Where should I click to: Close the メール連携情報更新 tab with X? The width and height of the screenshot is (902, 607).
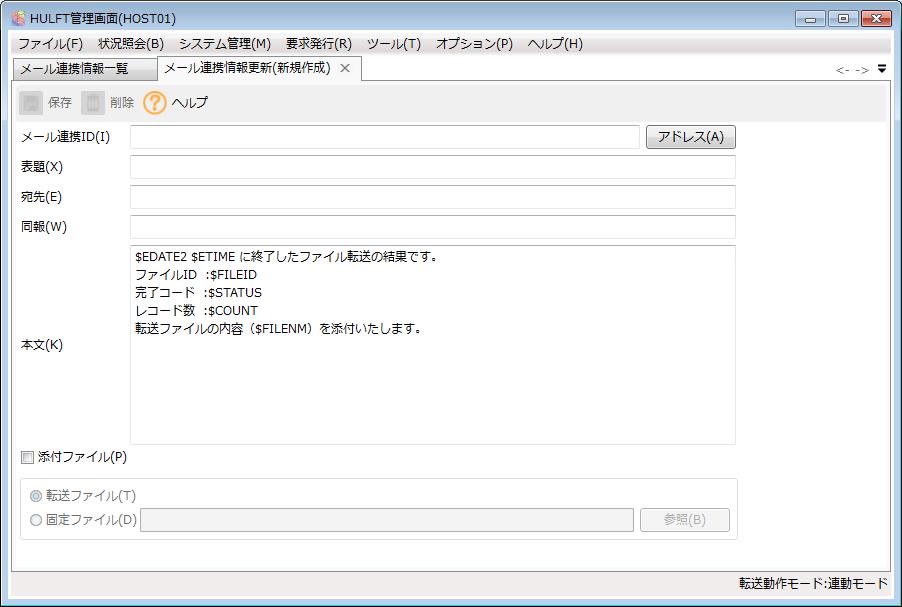coord(345,68)
